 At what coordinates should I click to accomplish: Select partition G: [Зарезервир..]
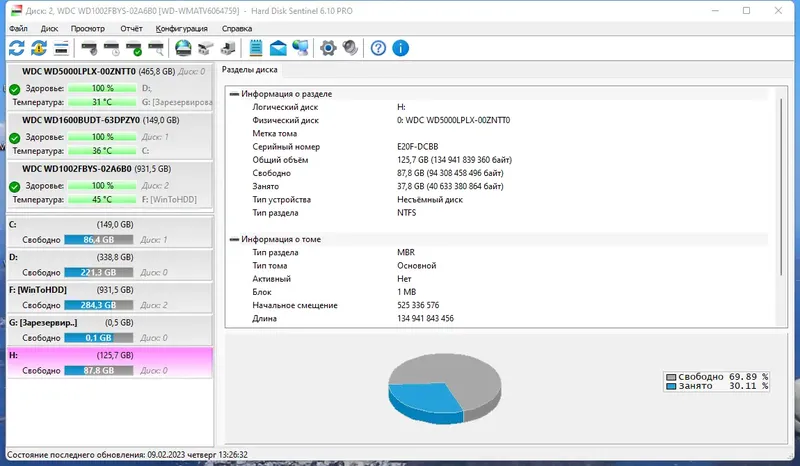[x=110, y=330]
